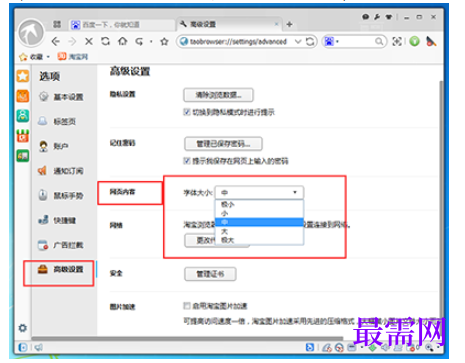
Task: Click the horizontal scrollbar at the page bottom
Action: coord(187,338)
